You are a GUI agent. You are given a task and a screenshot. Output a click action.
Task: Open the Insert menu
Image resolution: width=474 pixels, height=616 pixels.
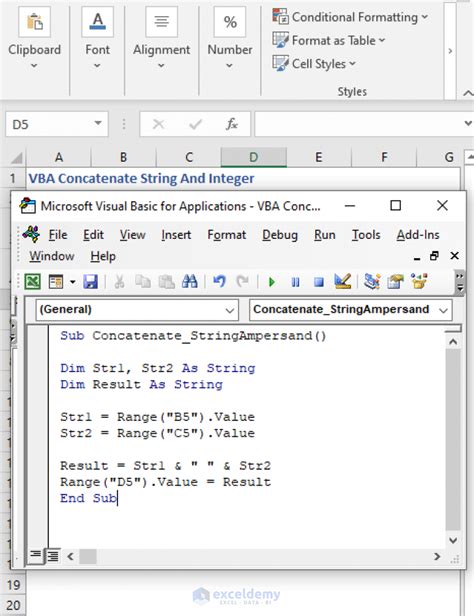tap(176, 235)
